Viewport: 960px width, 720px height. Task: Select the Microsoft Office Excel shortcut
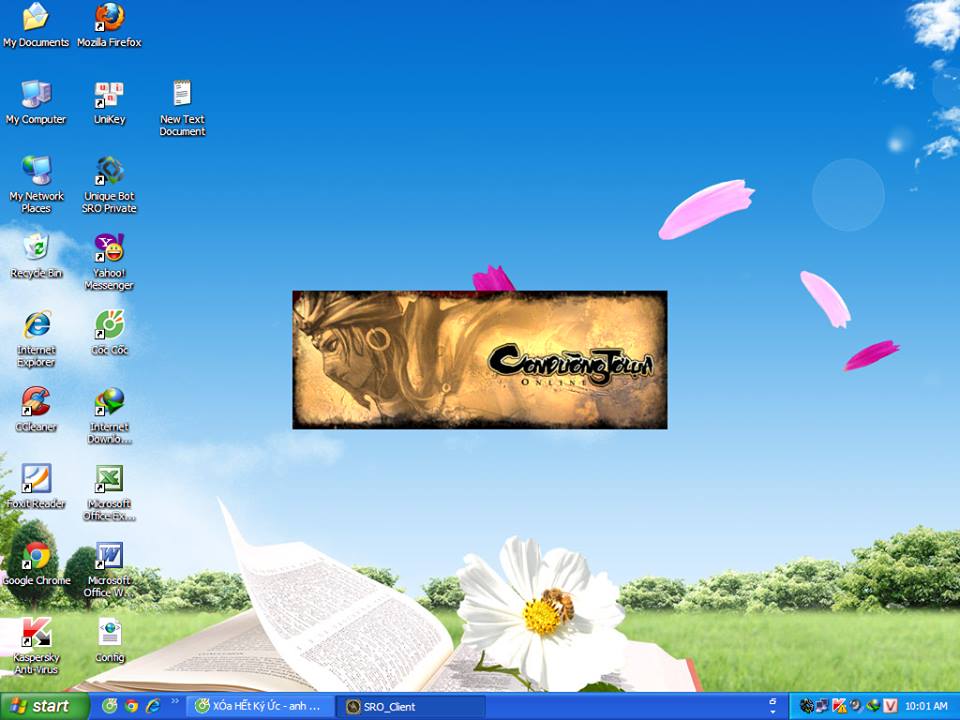click(109, 492)
